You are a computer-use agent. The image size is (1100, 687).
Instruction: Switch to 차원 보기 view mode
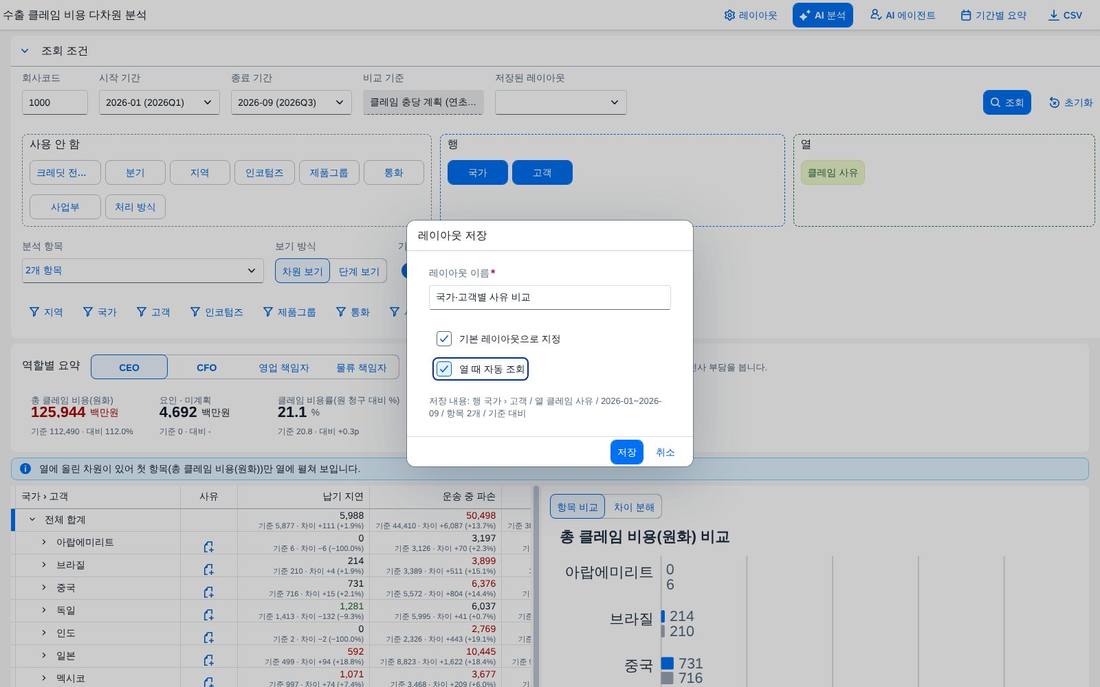(x=302, y=271)
